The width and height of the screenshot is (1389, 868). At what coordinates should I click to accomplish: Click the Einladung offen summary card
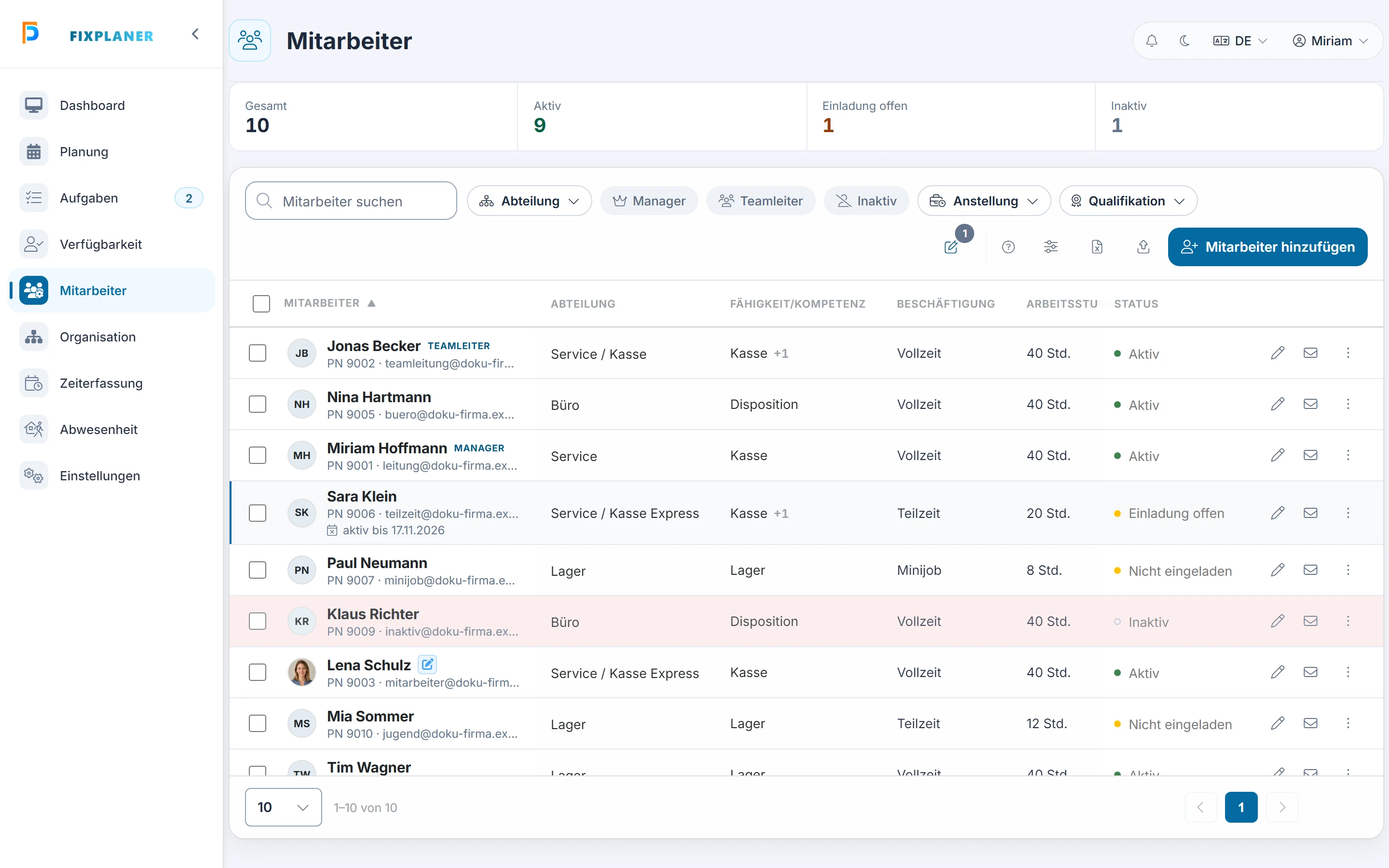point(951,117)
